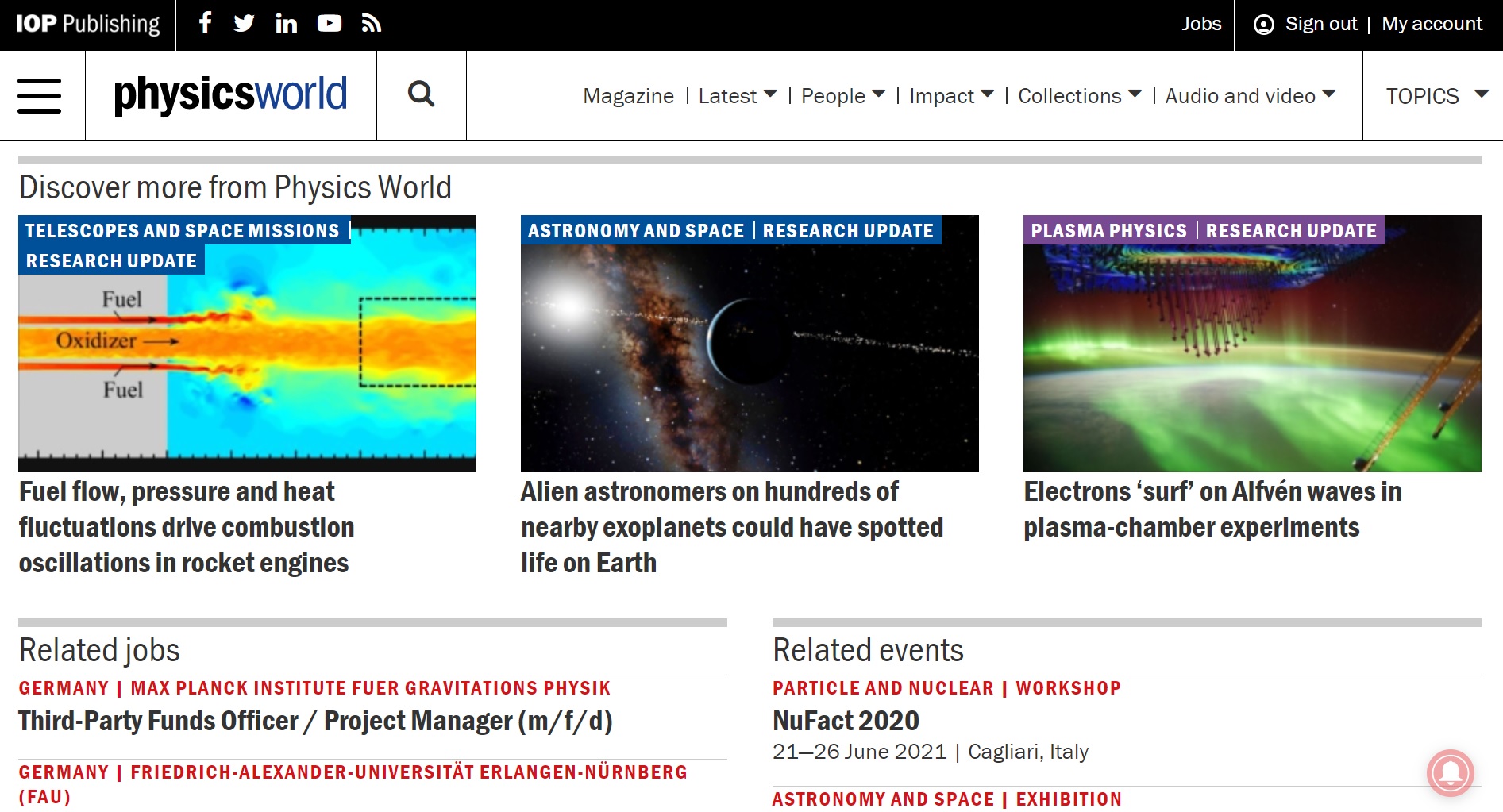Click the Sign out link

(1320, 24)
